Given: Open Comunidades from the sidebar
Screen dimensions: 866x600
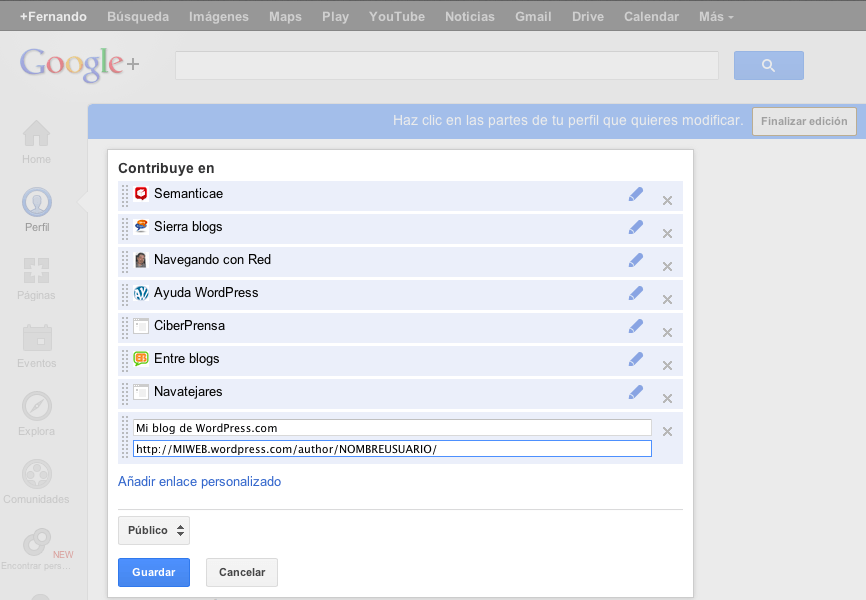Looking at the screenshot, I should click(37, 475).
